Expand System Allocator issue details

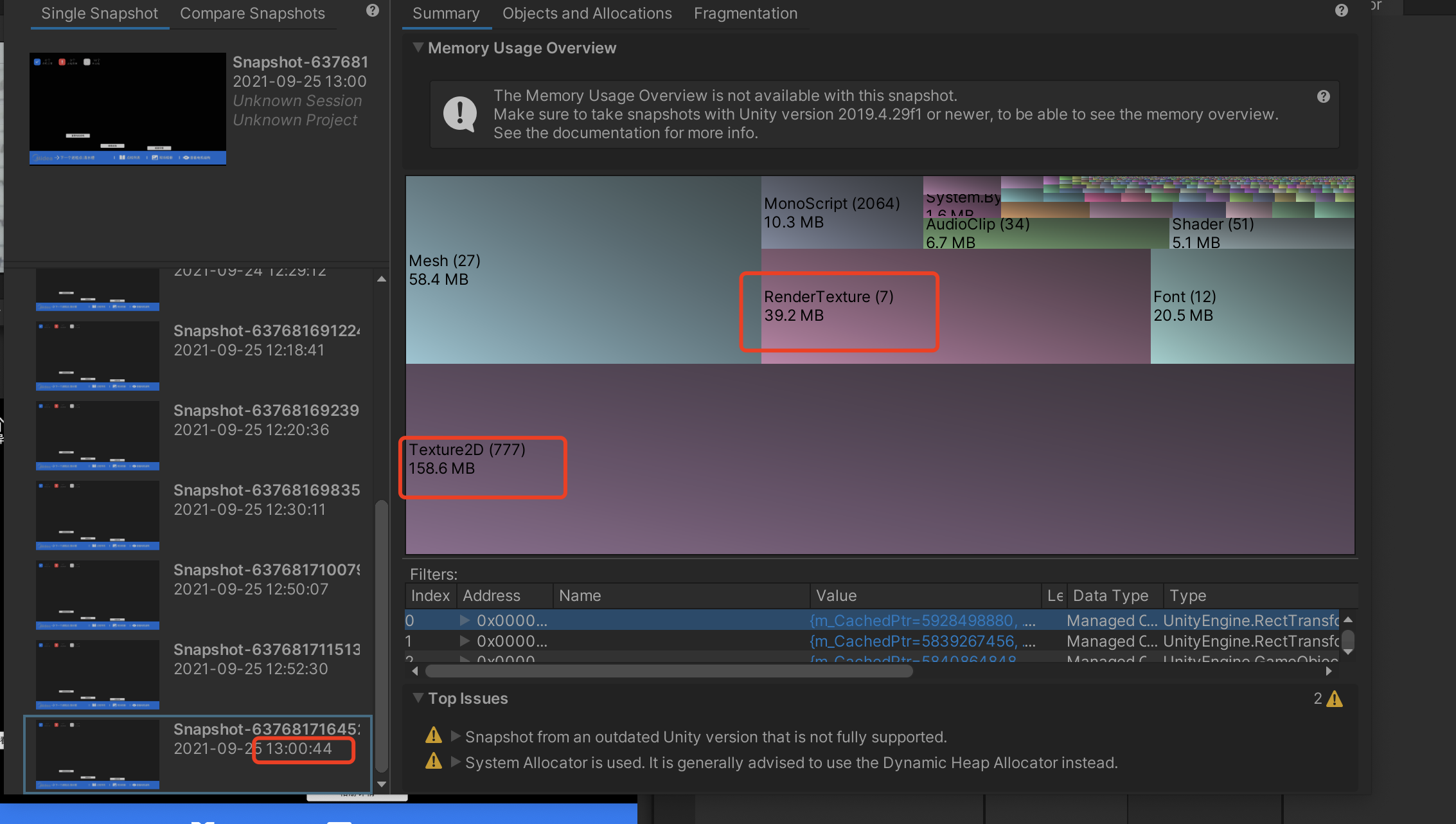(456, 762)
